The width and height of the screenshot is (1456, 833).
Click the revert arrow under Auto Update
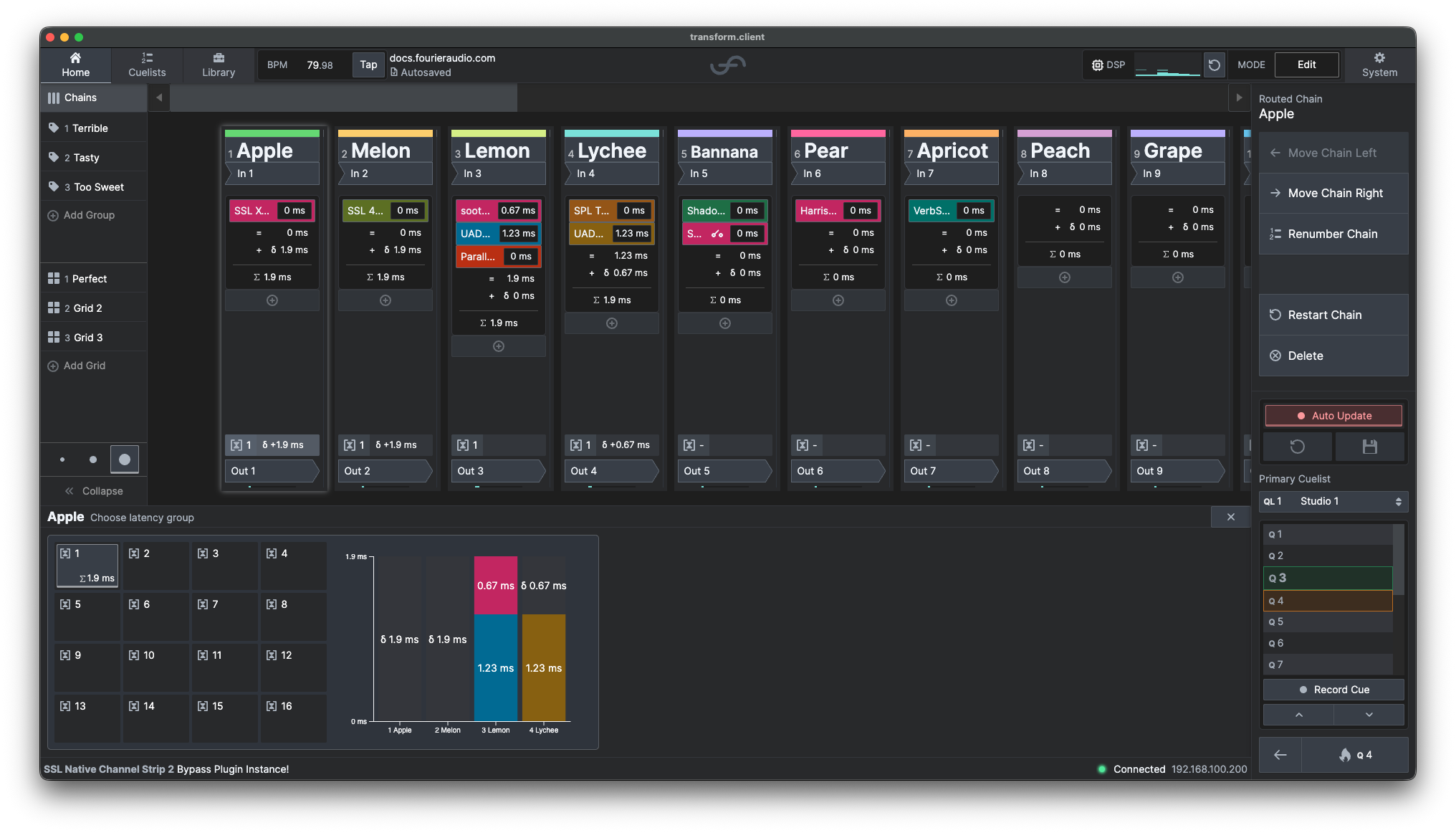1298,447
